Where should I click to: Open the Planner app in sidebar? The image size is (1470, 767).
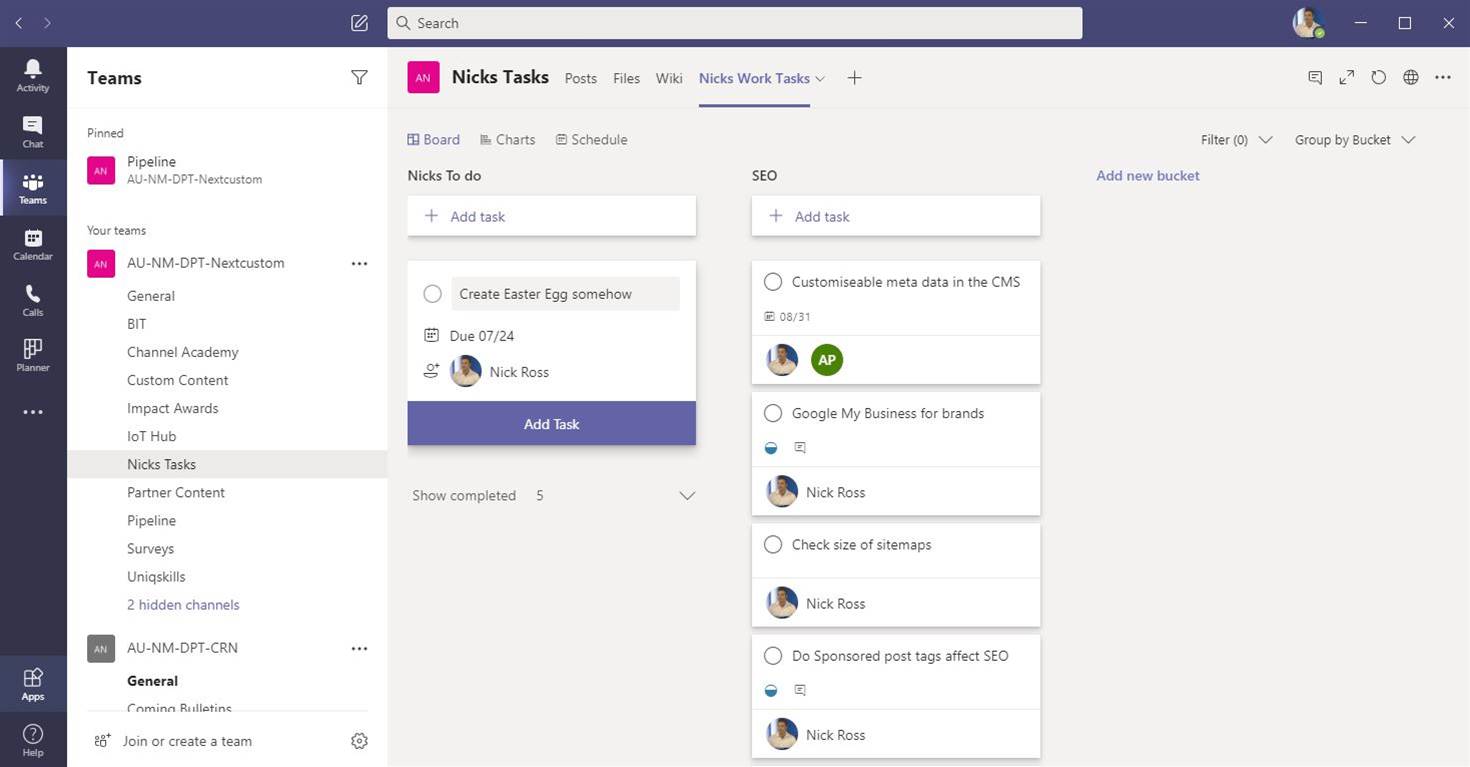(33, 355)
